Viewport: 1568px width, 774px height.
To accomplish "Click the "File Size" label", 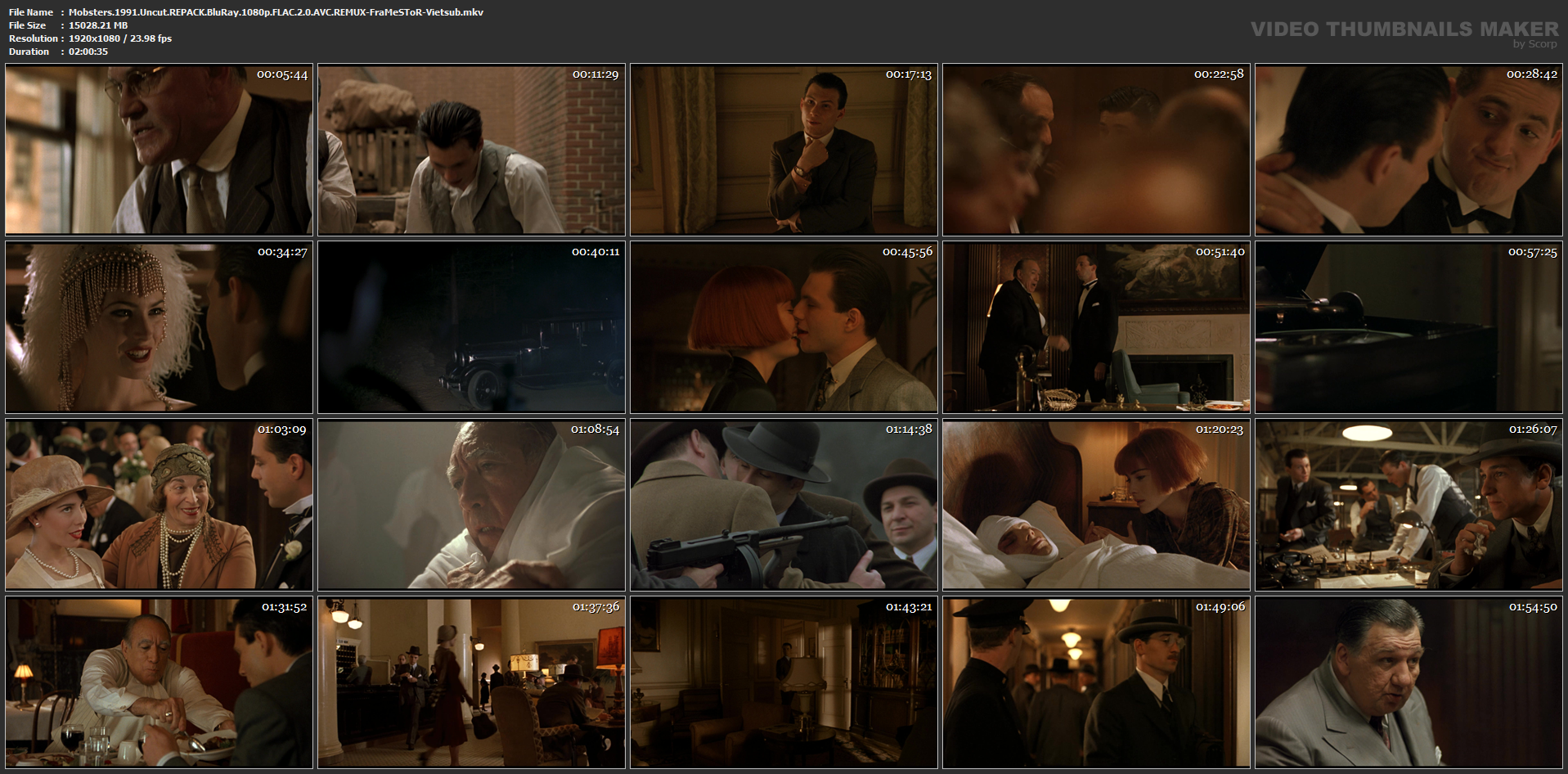I will (x=28, y=25).
